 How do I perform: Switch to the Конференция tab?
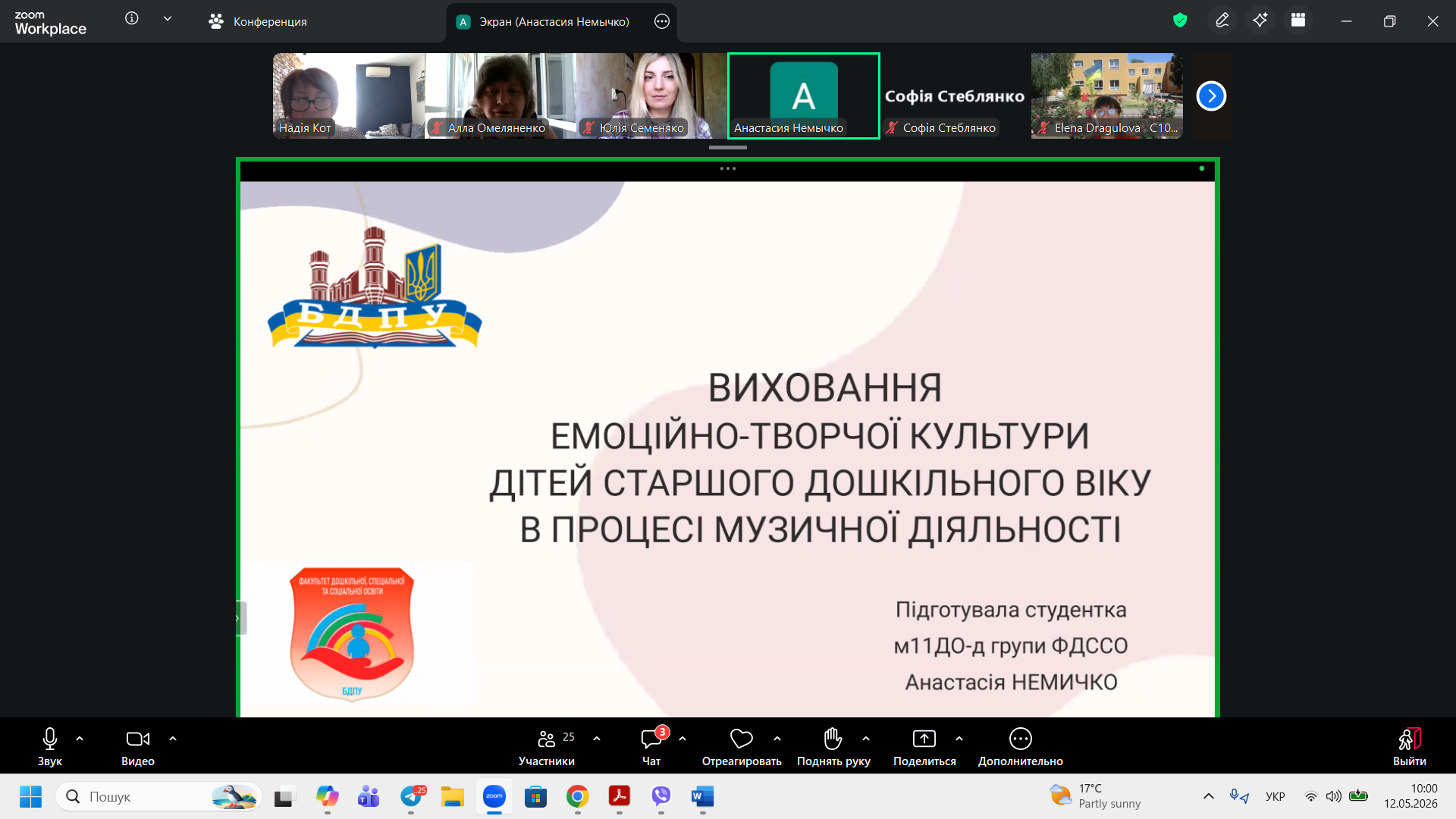coord(258,21)
